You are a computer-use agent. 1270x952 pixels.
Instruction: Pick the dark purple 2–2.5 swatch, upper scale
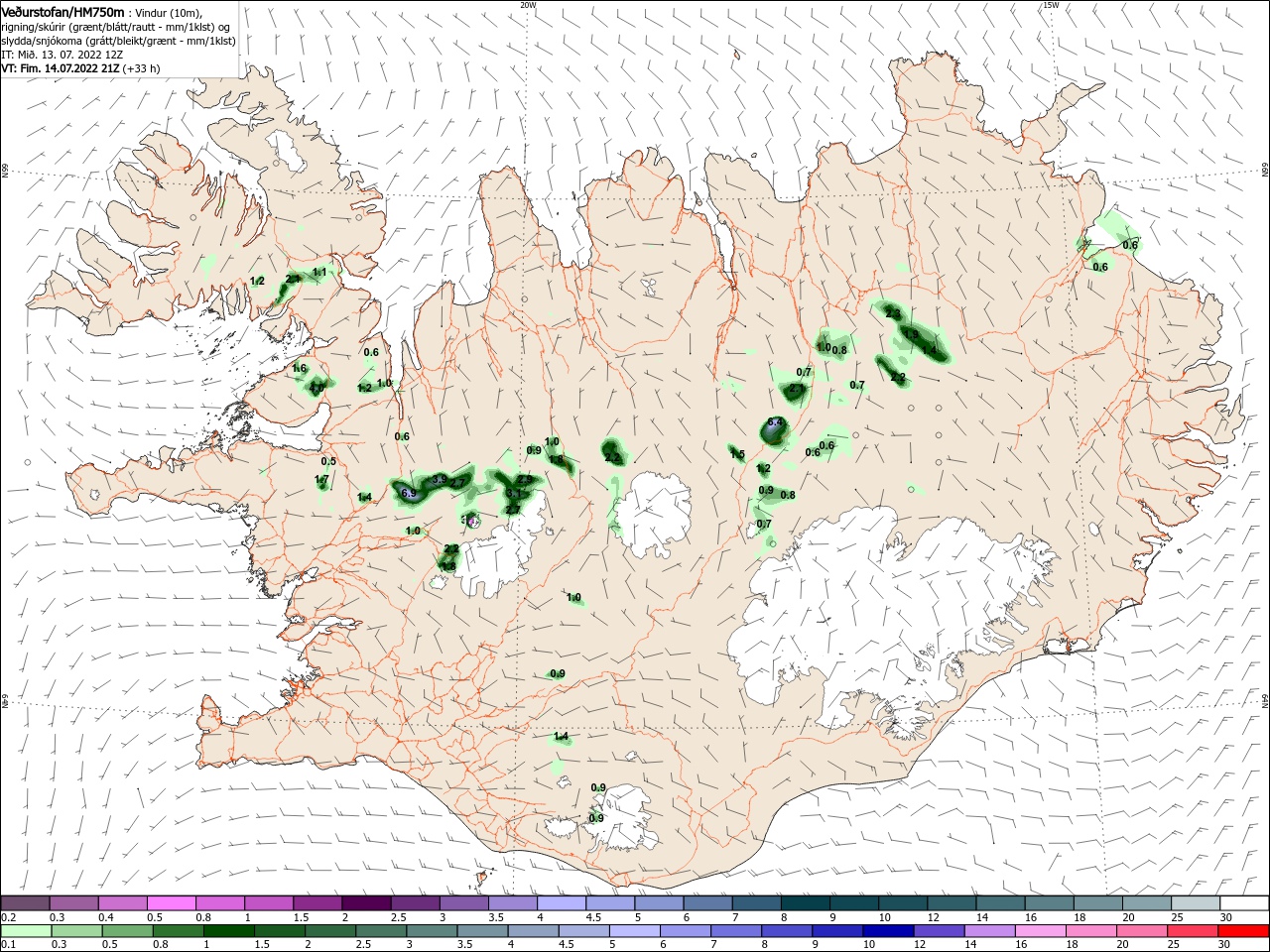click(x=366, y=903)
